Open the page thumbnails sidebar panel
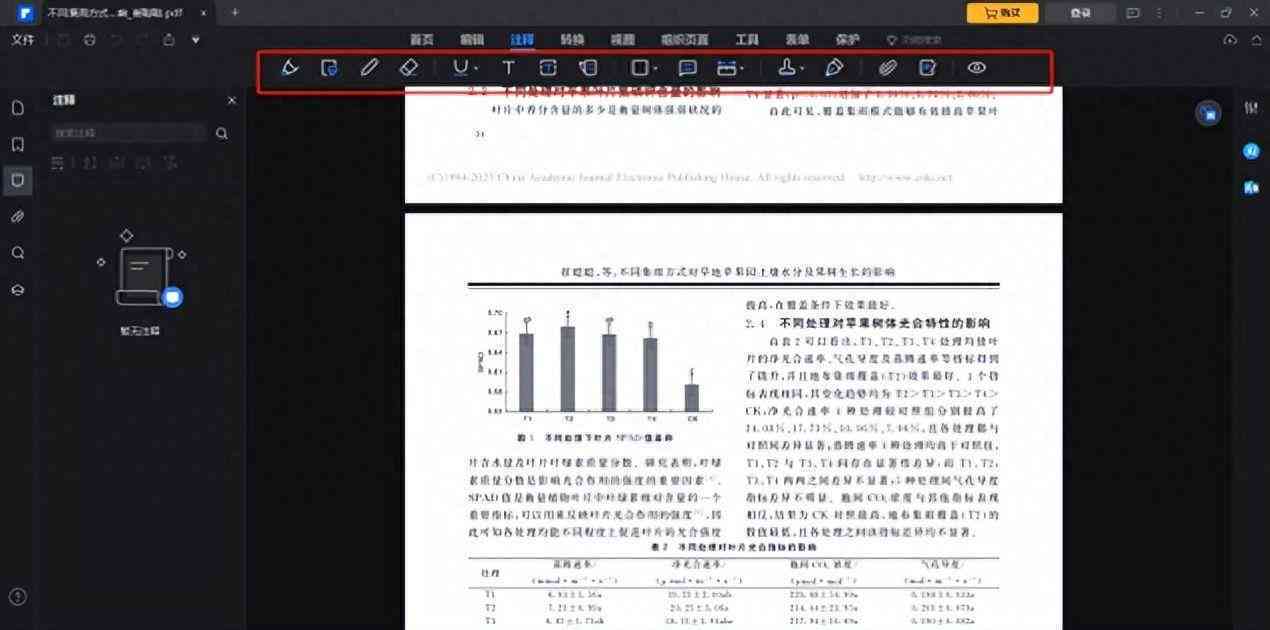The width and height of the screenshot is (1270, 630). click(x=18, y=108)
